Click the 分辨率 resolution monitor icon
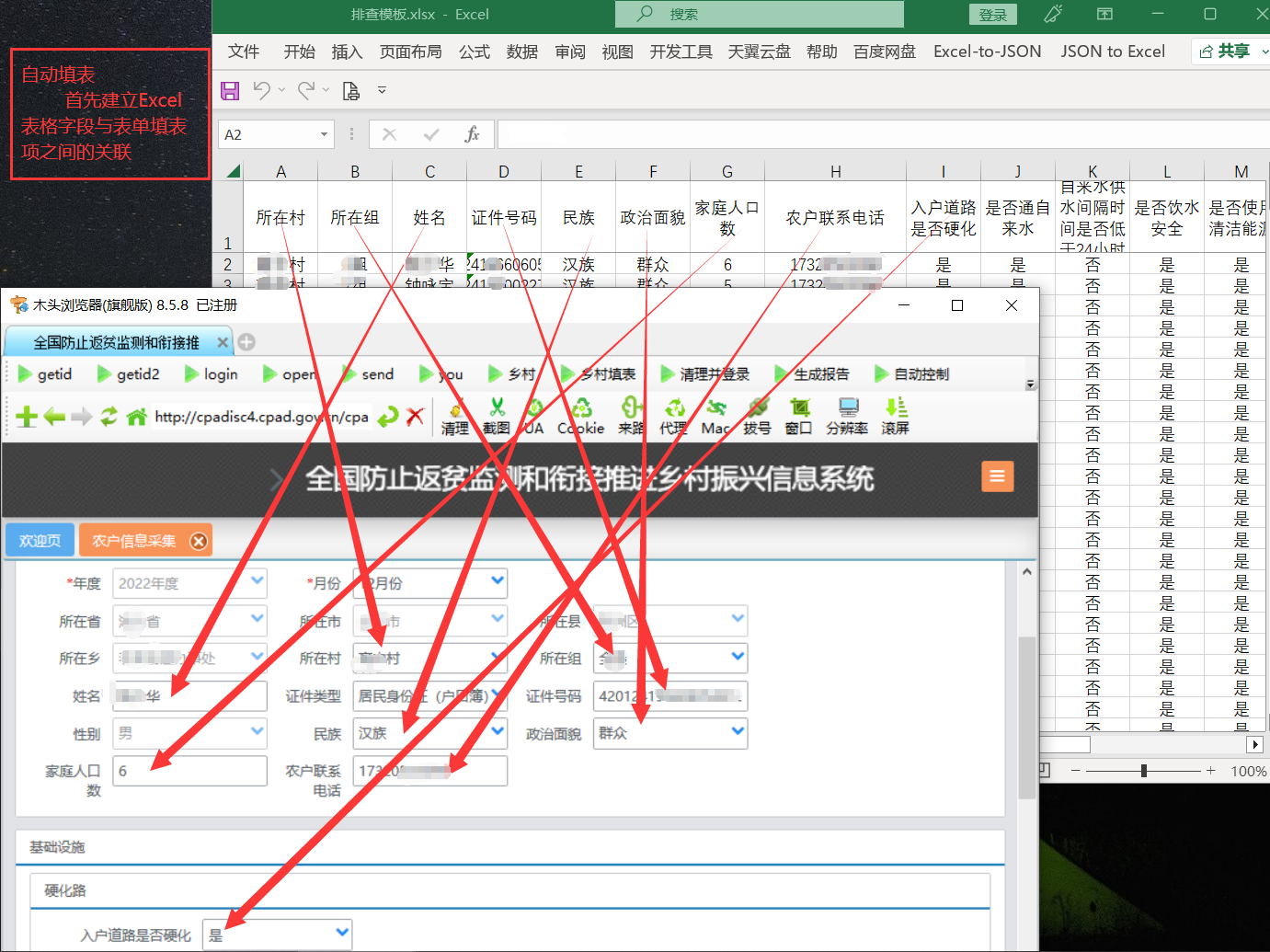The image size is (1270, 952). [x=847, y=416]
